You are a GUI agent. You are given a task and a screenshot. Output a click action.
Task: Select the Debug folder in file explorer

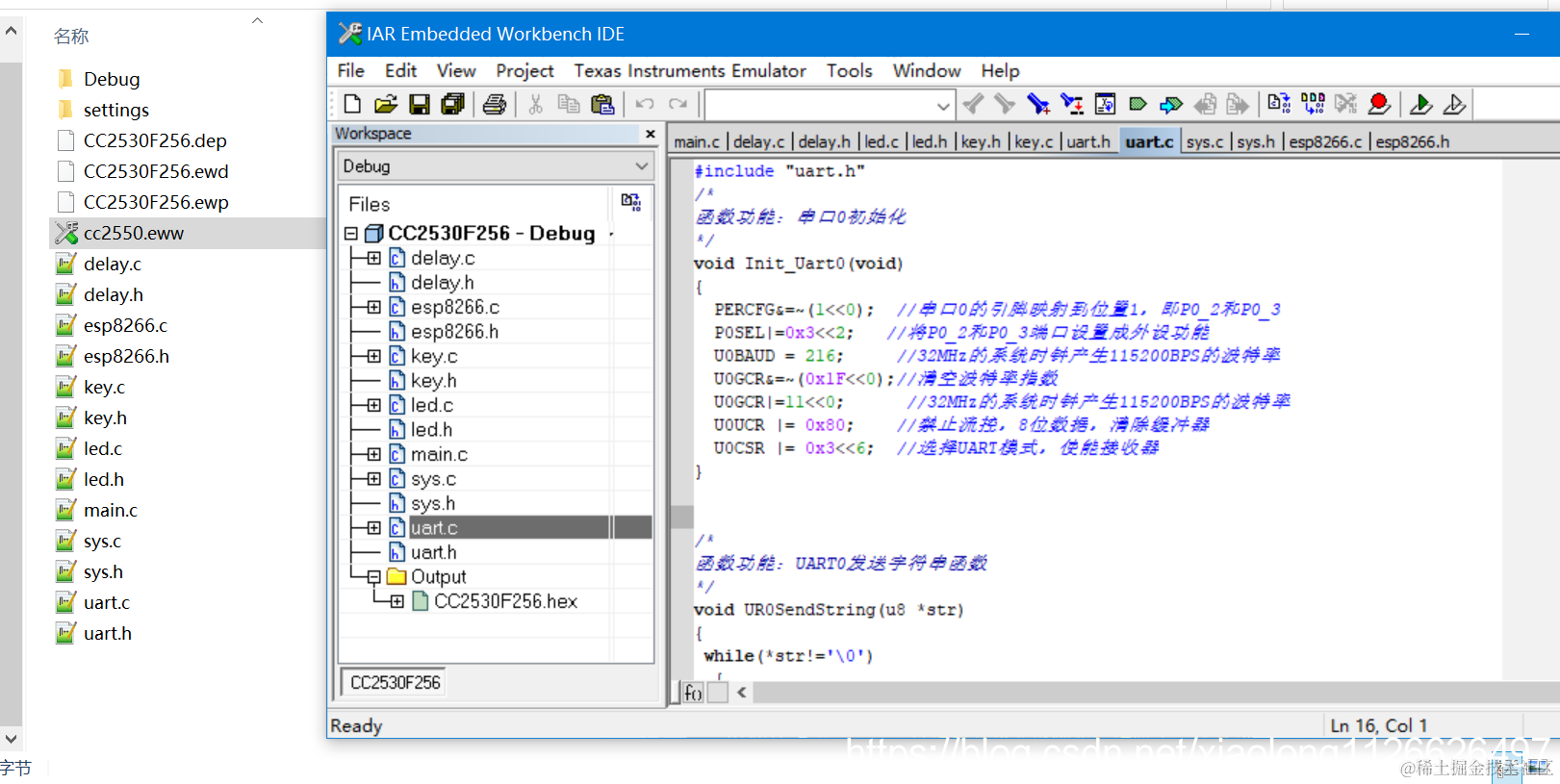[112, 79]
